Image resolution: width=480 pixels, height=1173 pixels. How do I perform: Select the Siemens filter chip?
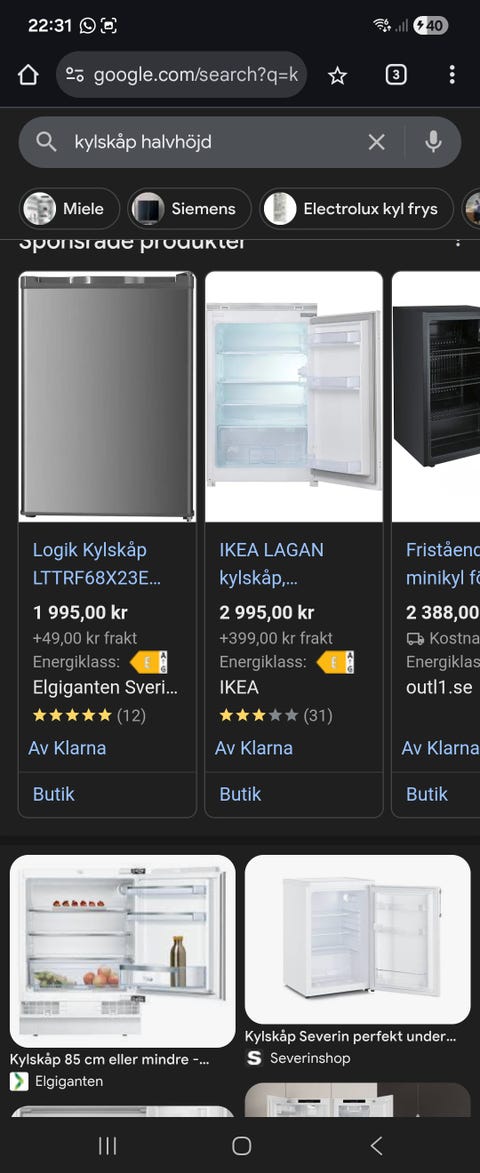point(189,209)
